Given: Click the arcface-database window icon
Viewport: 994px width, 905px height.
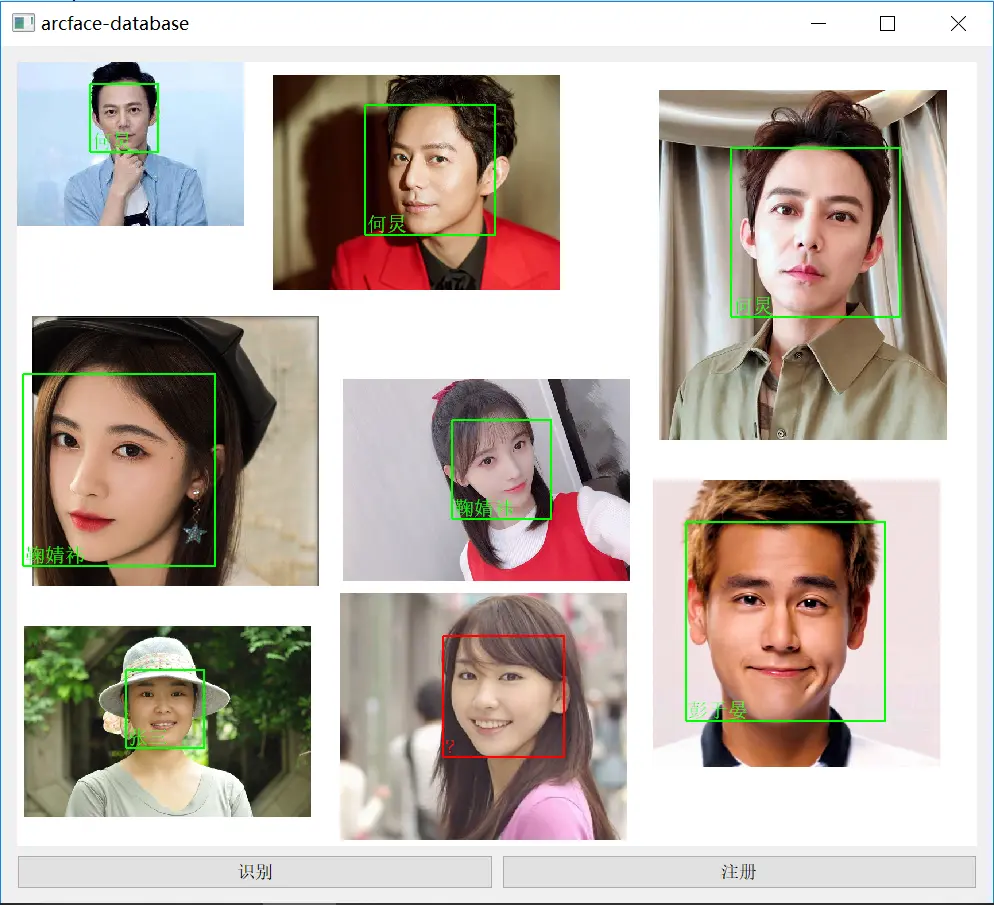Looking at the screenshot, I should [23, 23].
